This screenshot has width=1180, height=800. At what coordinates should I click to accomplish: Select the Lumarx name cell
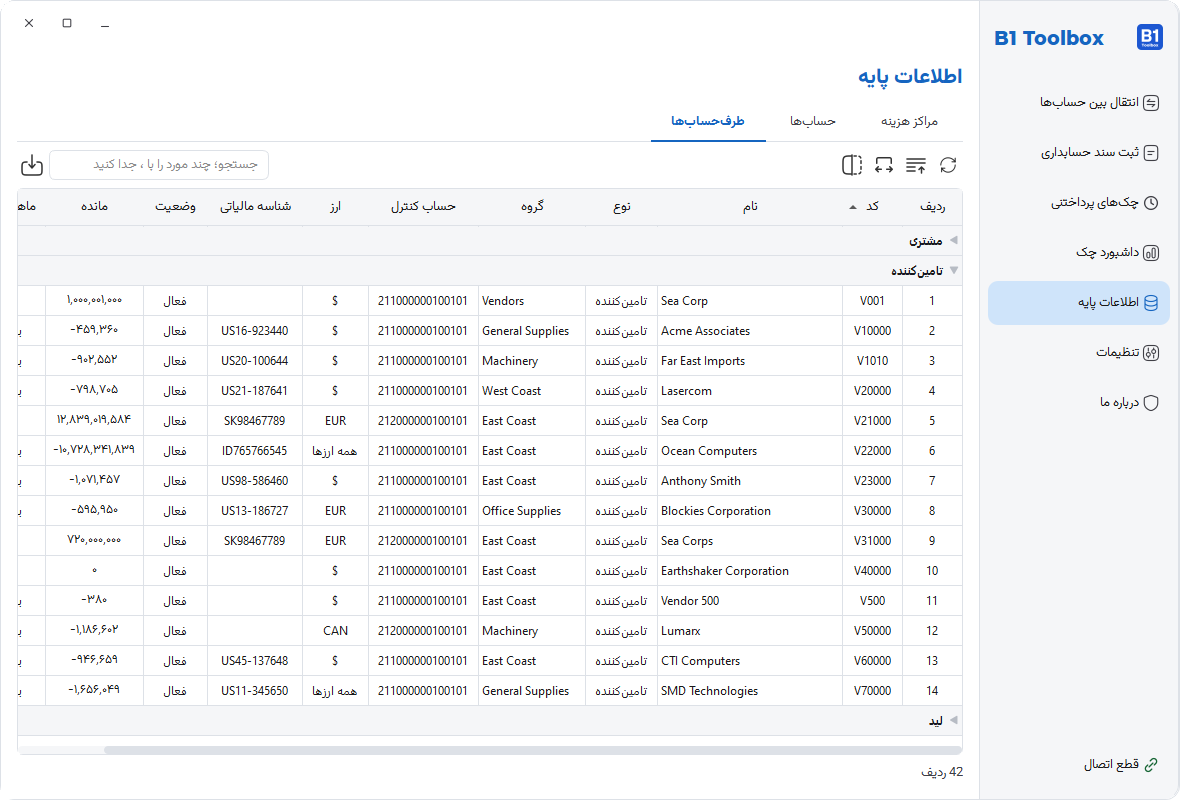[x=750, y=631]
